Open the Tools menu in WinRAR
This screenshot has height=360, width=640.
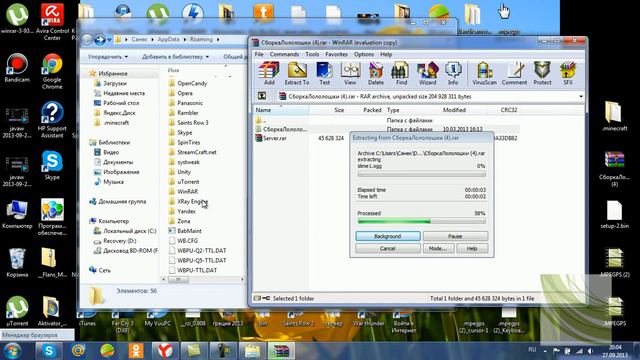pyautogui.click(x=312, y=54)
